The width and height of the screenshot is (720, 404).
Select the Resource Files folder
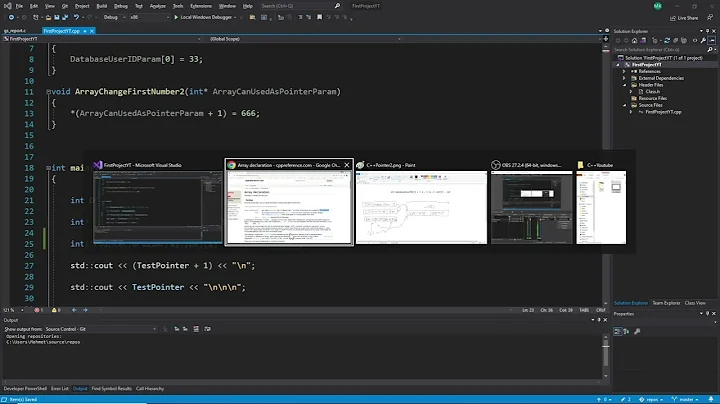click(x=652, y=98)
